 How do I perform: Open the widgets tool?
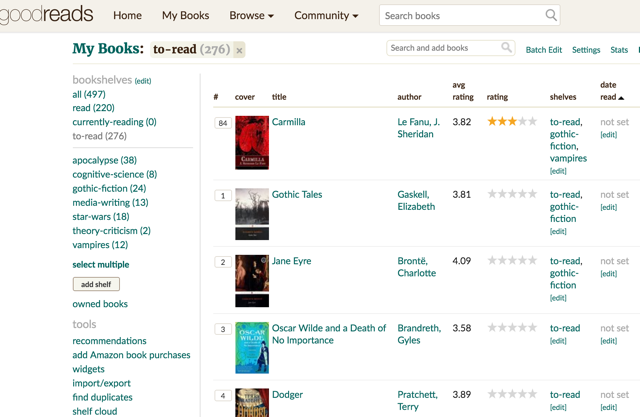(x=88, y=369)
